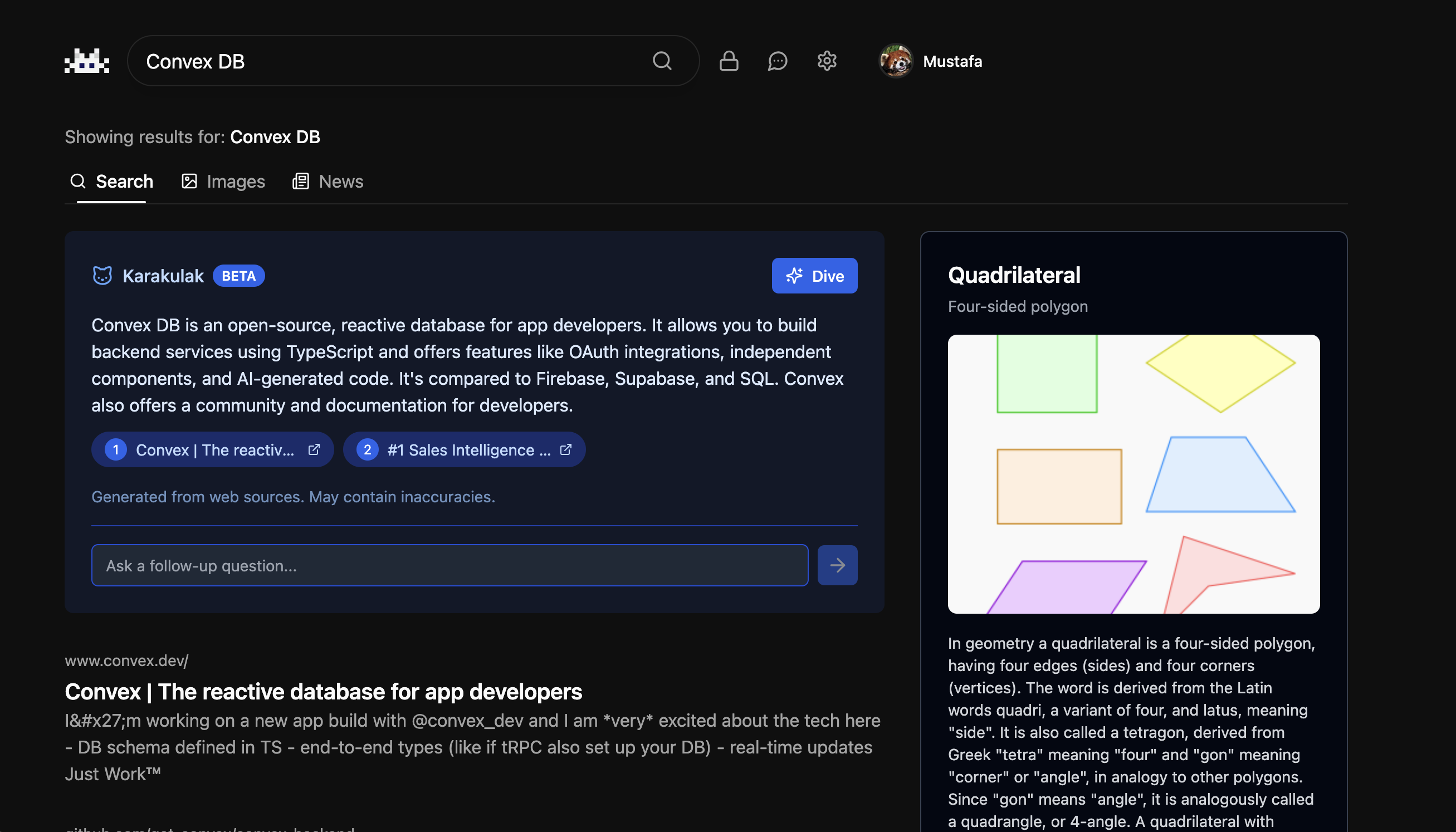
Task: Click the www.convex.dev/ URL
Action: pos(126,660)
